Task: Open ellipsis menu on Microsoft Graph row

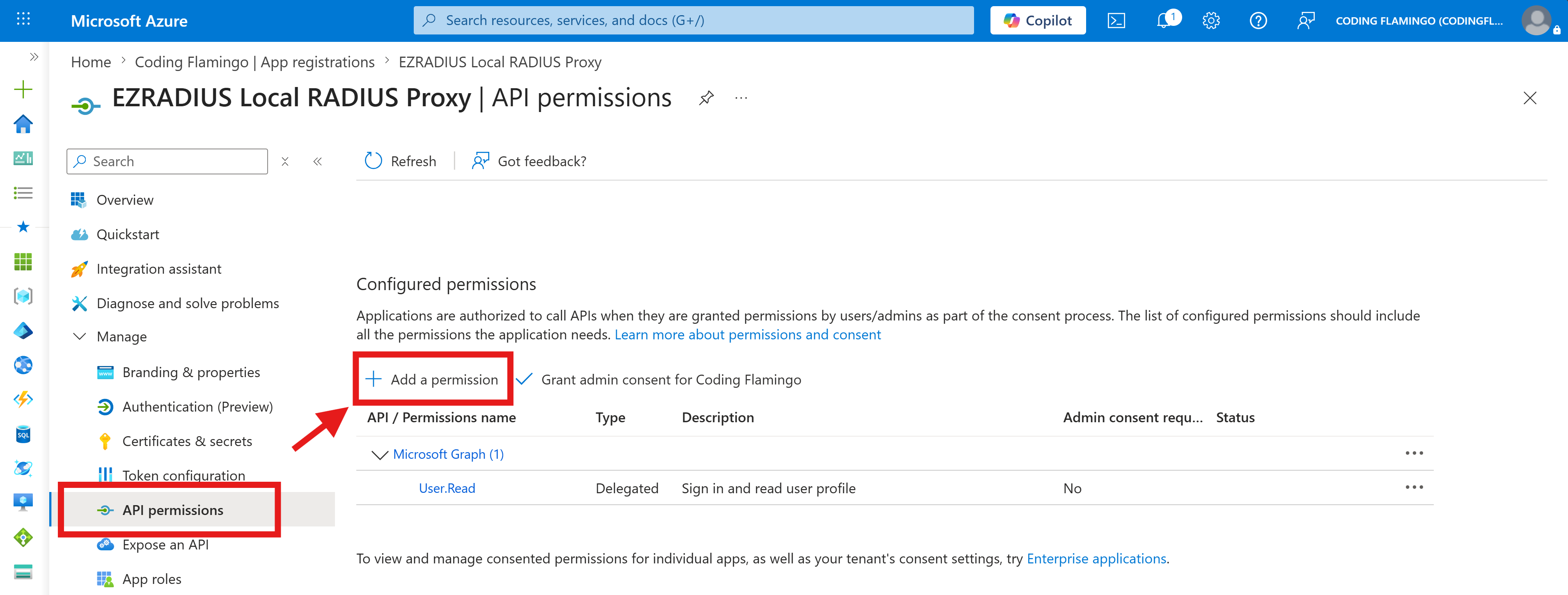Action: point(1414,453)
